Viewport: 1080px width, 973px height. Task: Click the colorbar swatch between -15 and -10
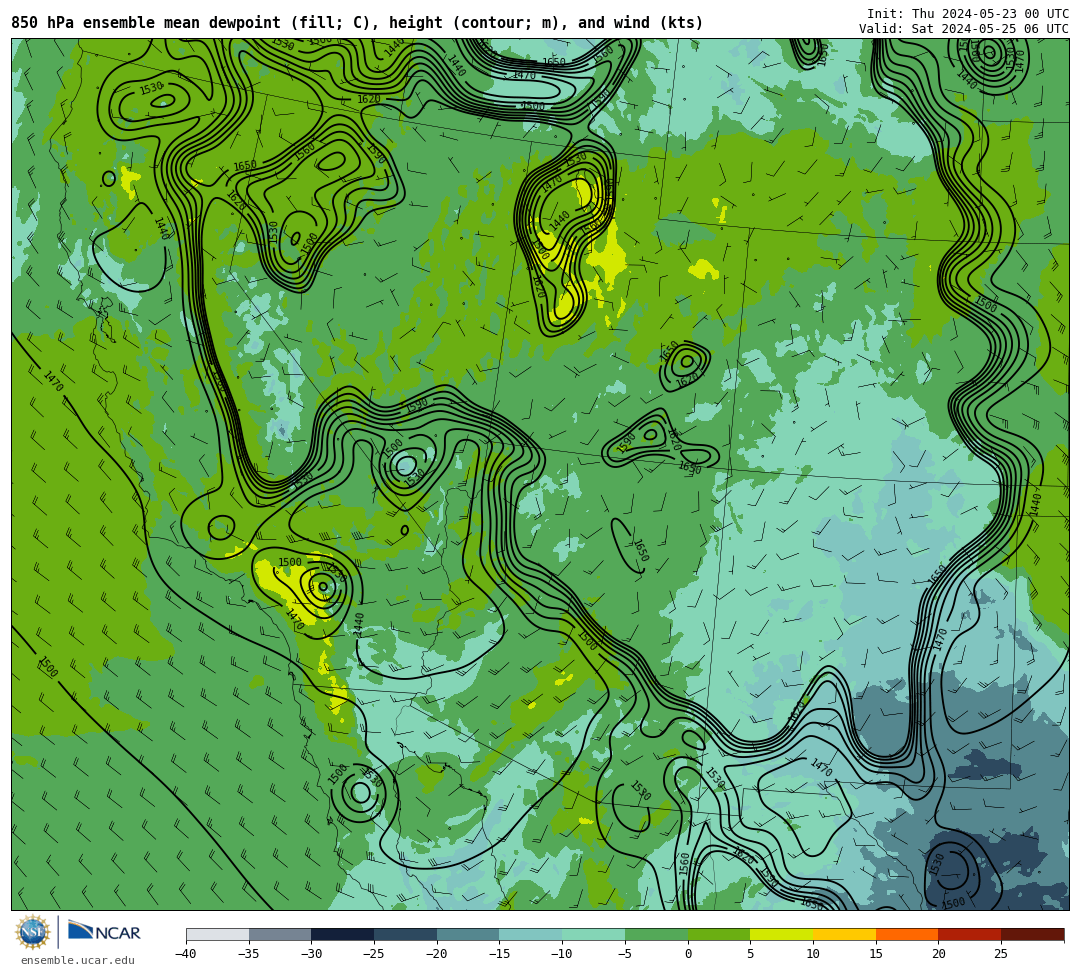click(x=531, y=934)
